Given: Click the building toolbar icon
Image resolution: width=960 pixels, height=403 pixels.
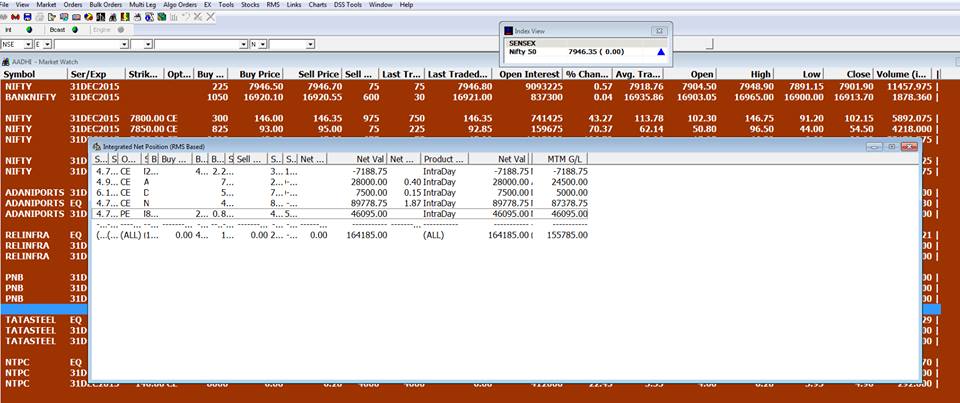Looking at the screenshot, I should (x=113, y=17).
